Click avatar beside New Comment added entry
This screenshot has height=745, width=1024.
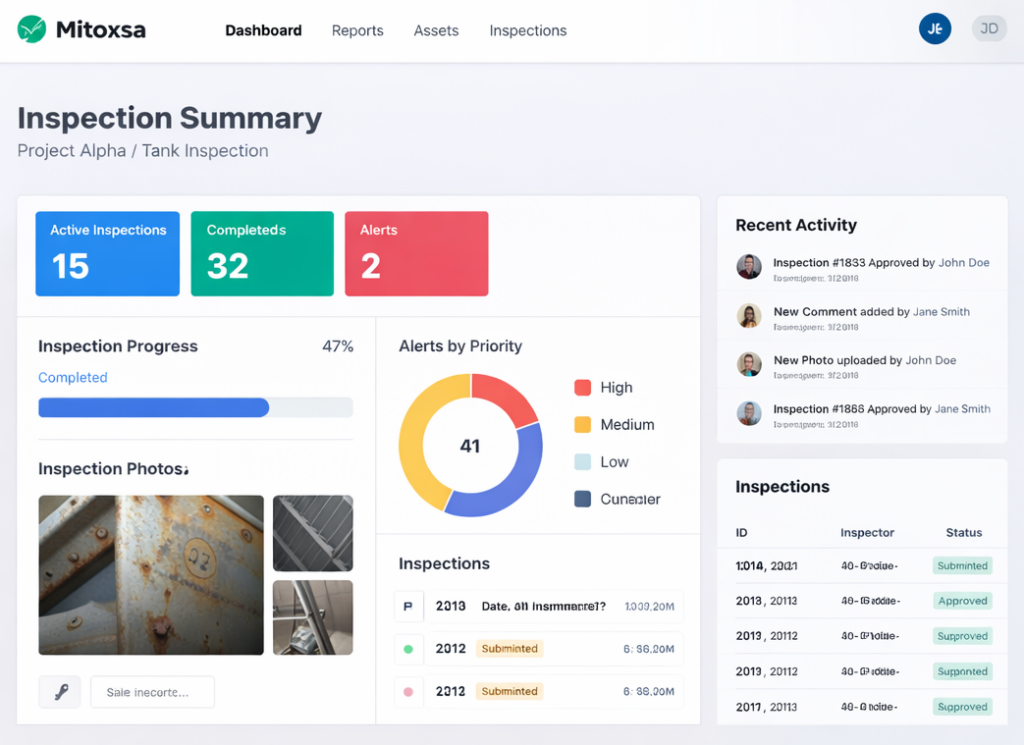click(749, 315)
